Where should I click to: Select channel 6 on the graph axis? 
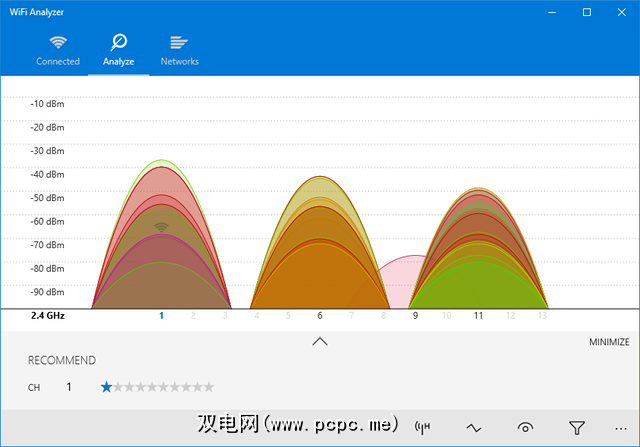(x=320, y=316)
